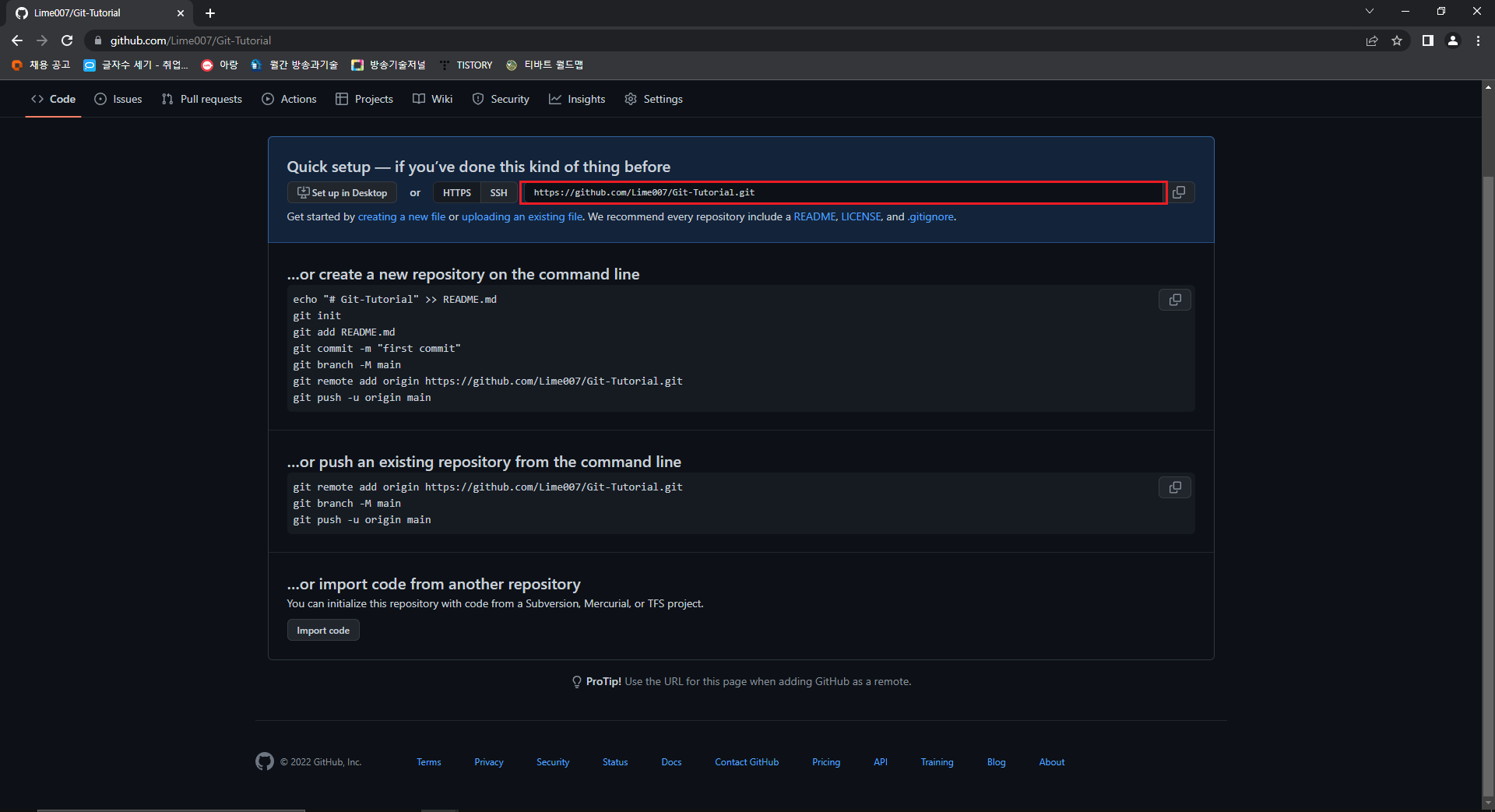The width and height of the screenshot is (1495, 812).
Task: Click Set up in Desktop button
Action: (x=342, y=192)
